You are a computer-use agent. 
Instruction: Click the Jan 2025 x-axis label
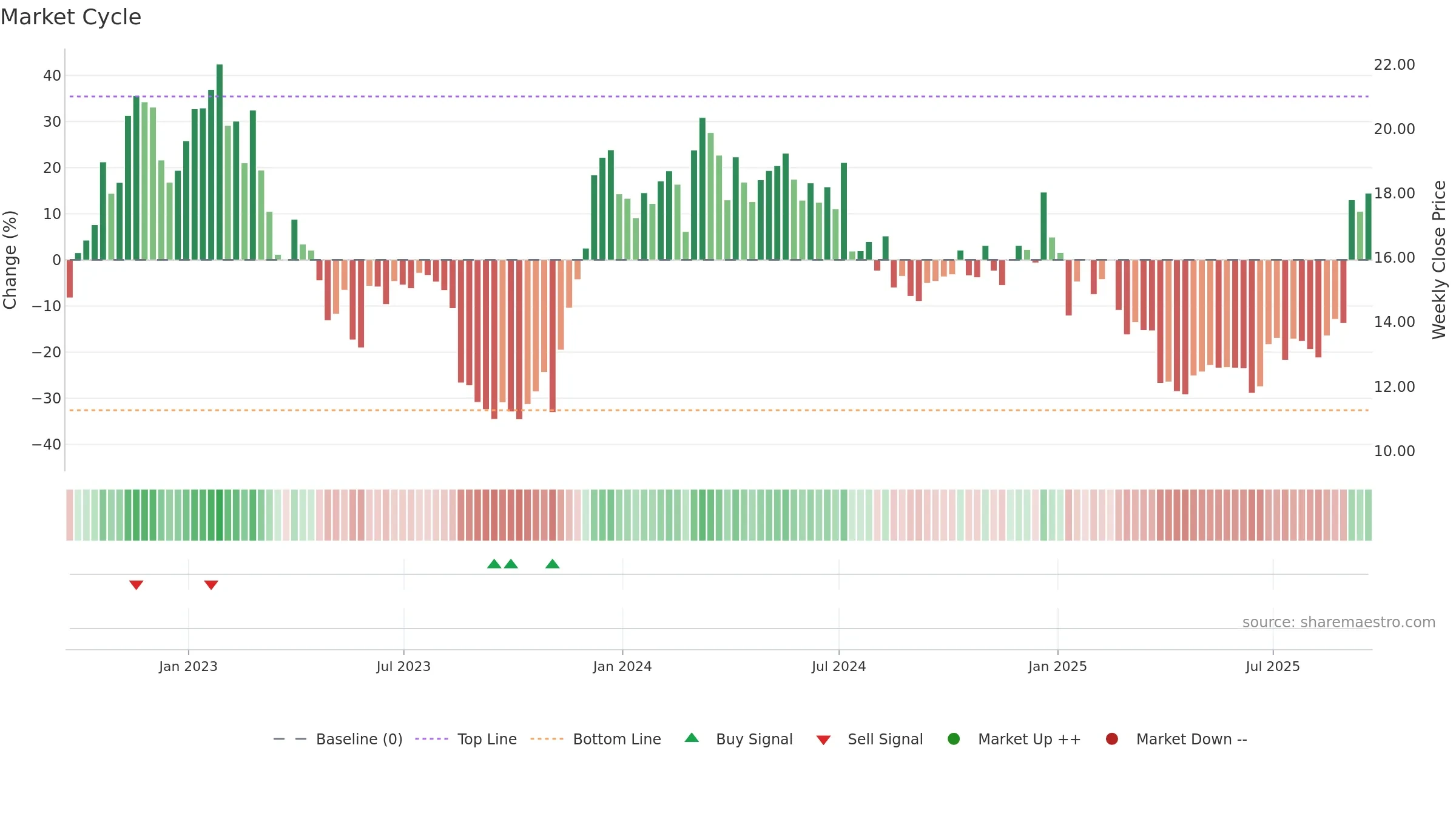(1057, 667)
